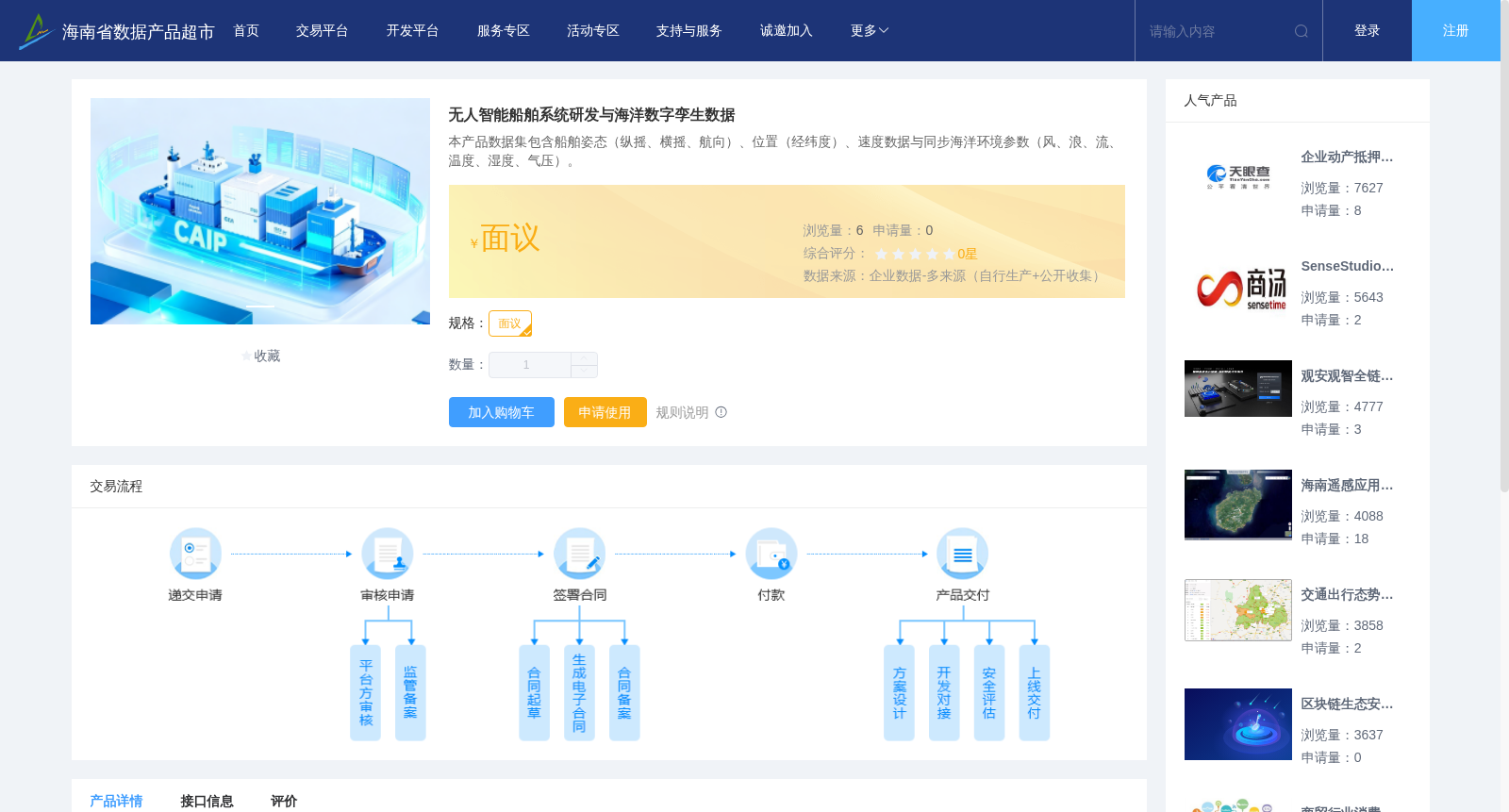Select the 面议 specification option
The height and width of the screenshot is (812, 1509).
[510, 323]
